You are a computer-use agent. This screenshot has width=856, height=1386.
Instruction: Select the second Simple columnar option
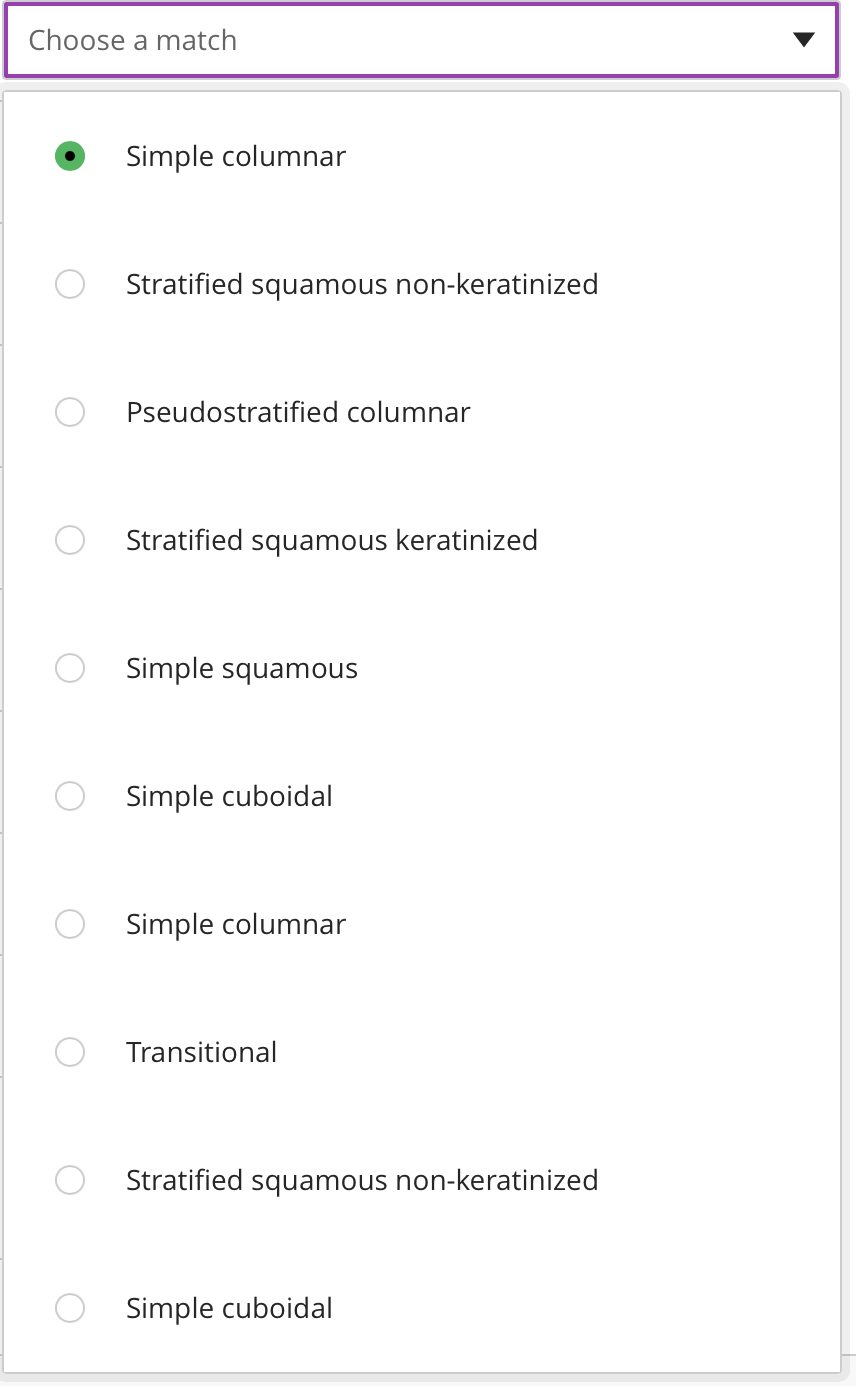point(70,924)
